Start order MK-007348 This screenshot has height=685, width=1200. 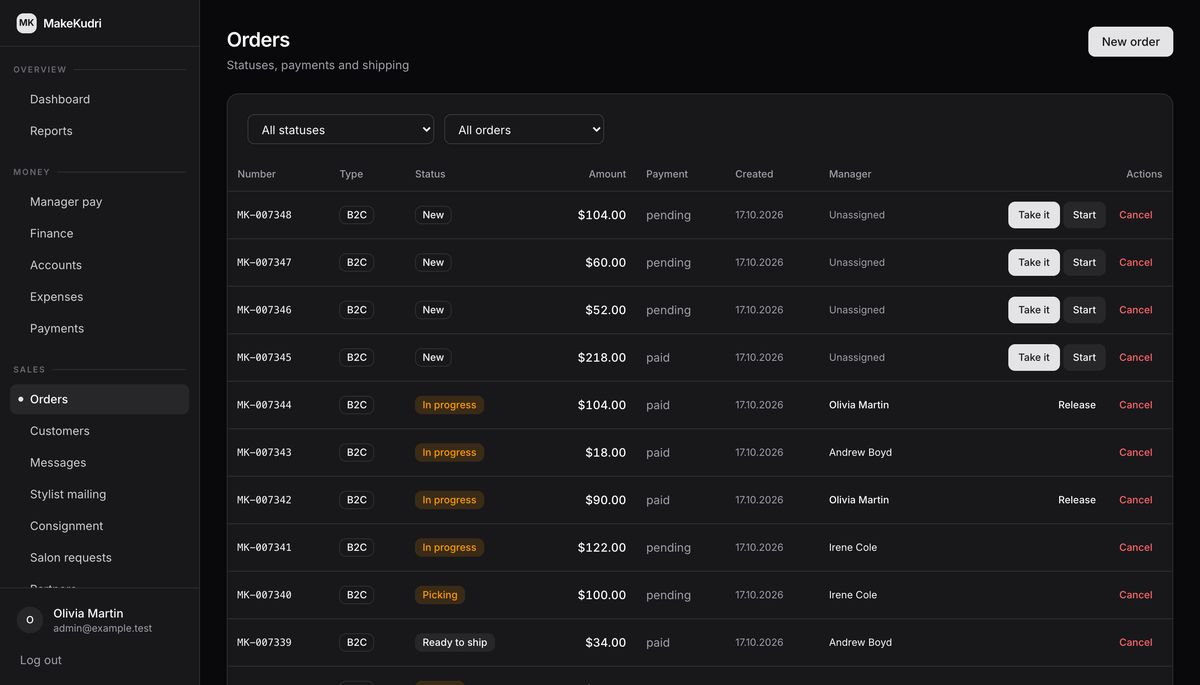1084,215
